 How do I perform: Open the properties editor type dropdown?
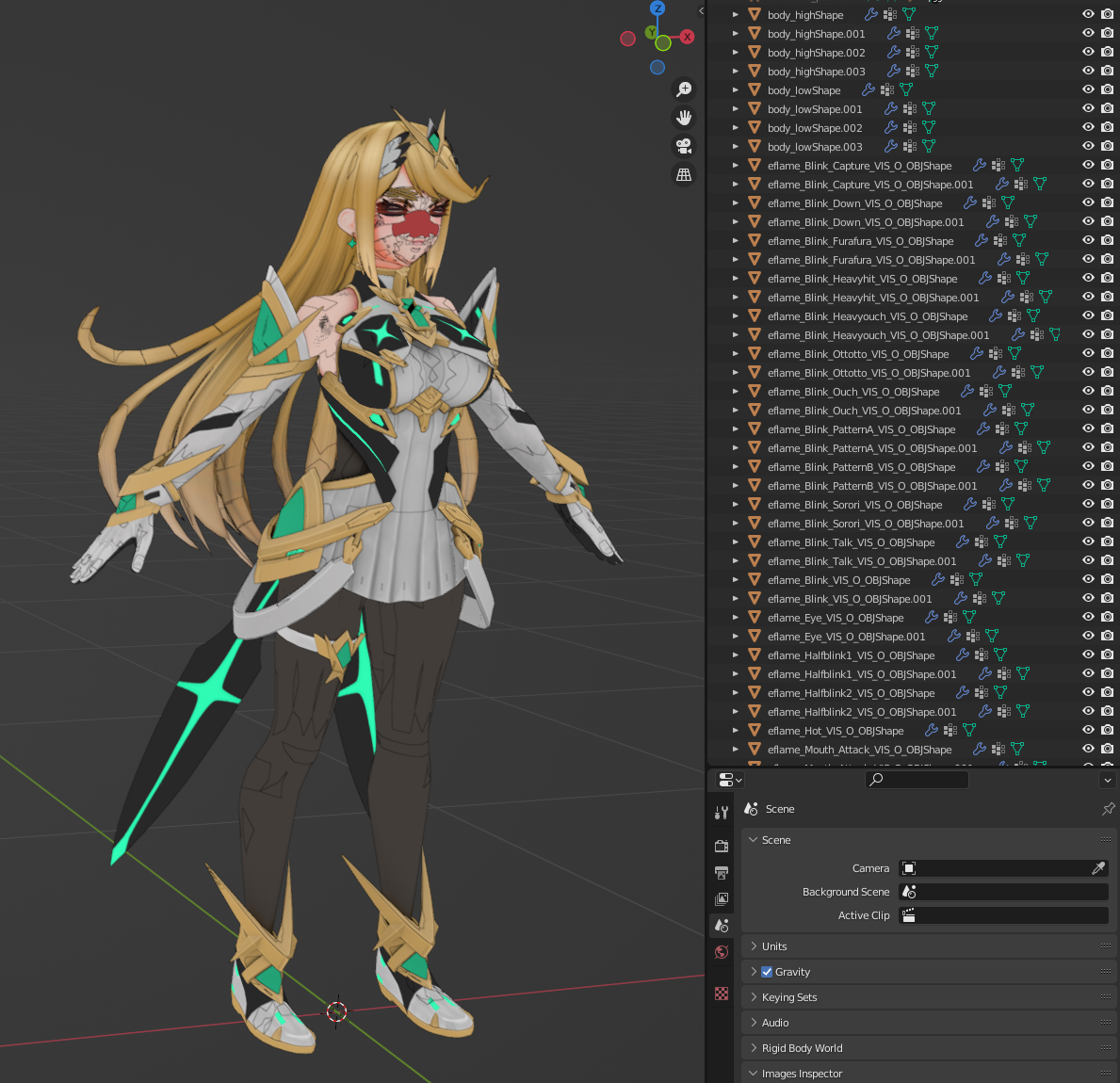(x=730, y=780)
